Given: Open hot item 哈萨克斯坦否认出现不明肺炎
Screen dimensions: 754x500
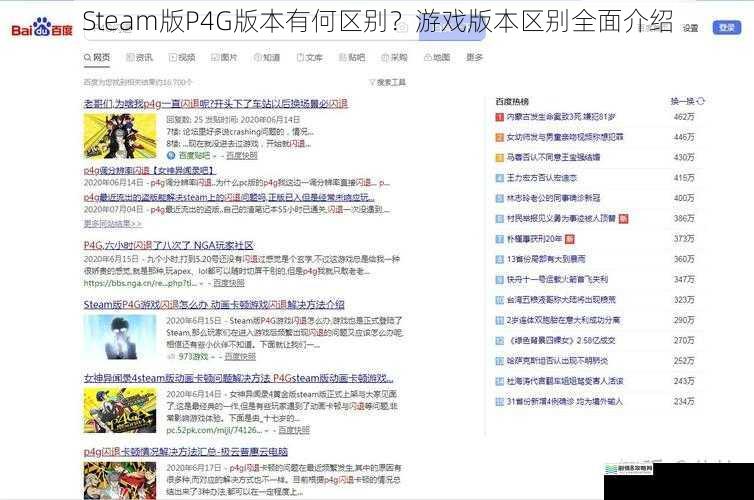Looking at the screenshot, I should point(557,361).
